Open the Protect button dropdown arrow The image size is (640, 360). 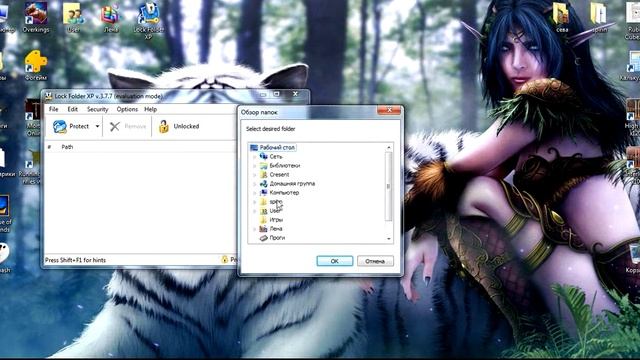click(x=97, y=127)
